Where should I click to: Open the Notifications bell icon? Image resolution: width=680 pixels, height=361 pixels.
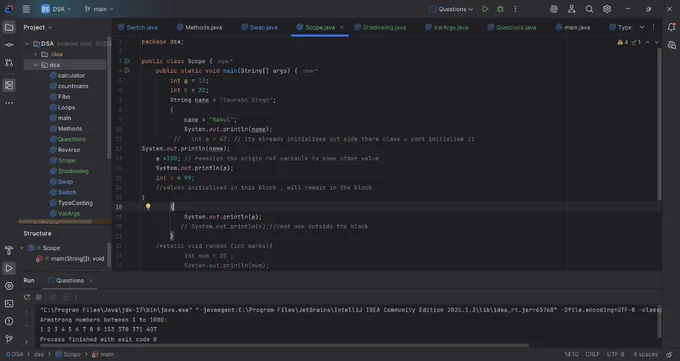(x=671, y=27)
